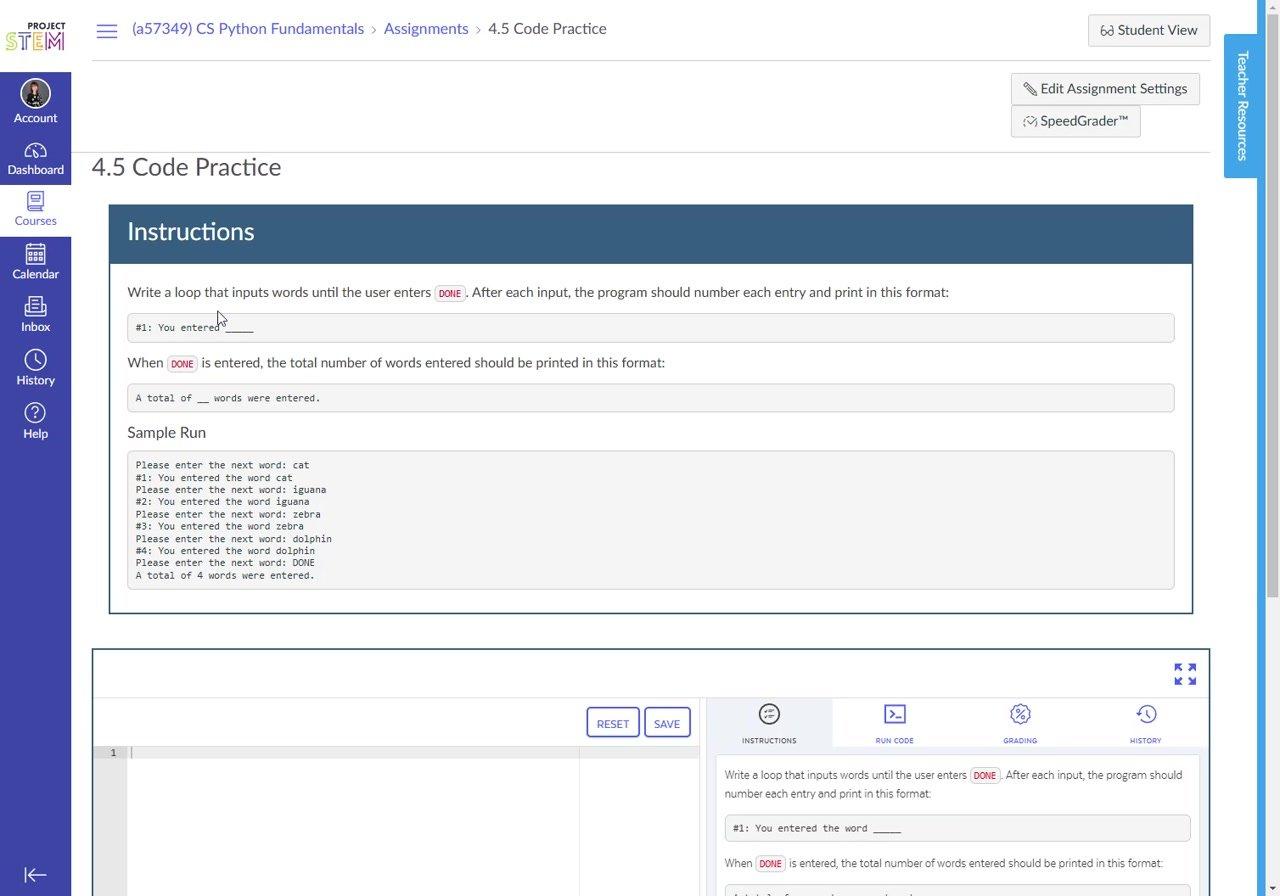This screenshot has height=896, width=1280.
Task: Switch to the Run Code tab
Action: 894,724
